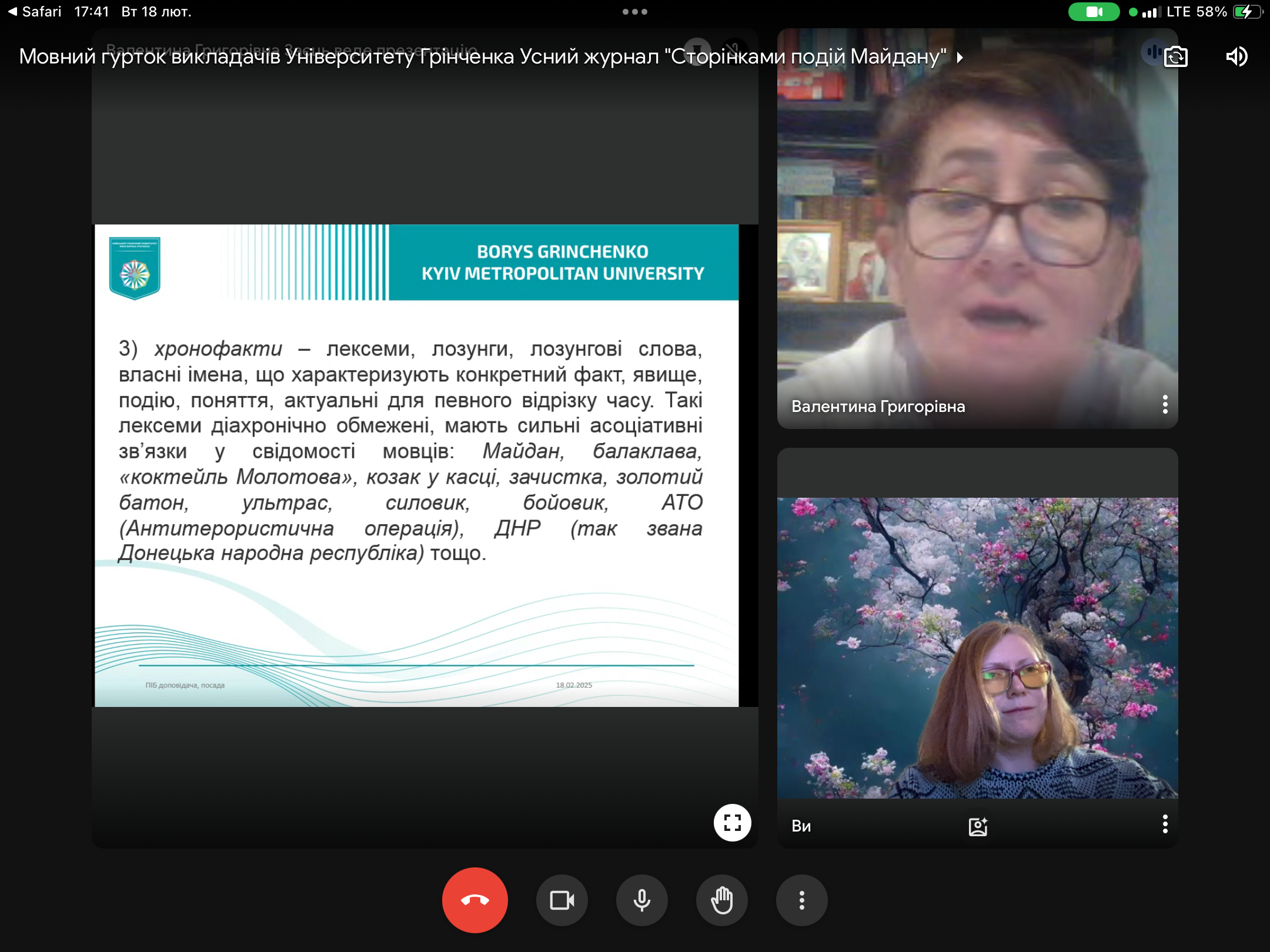Viewport: 1270px width, 952px height.
Task: Tap the fullscreen button on the presentation
Action: [x=732, y=822]
